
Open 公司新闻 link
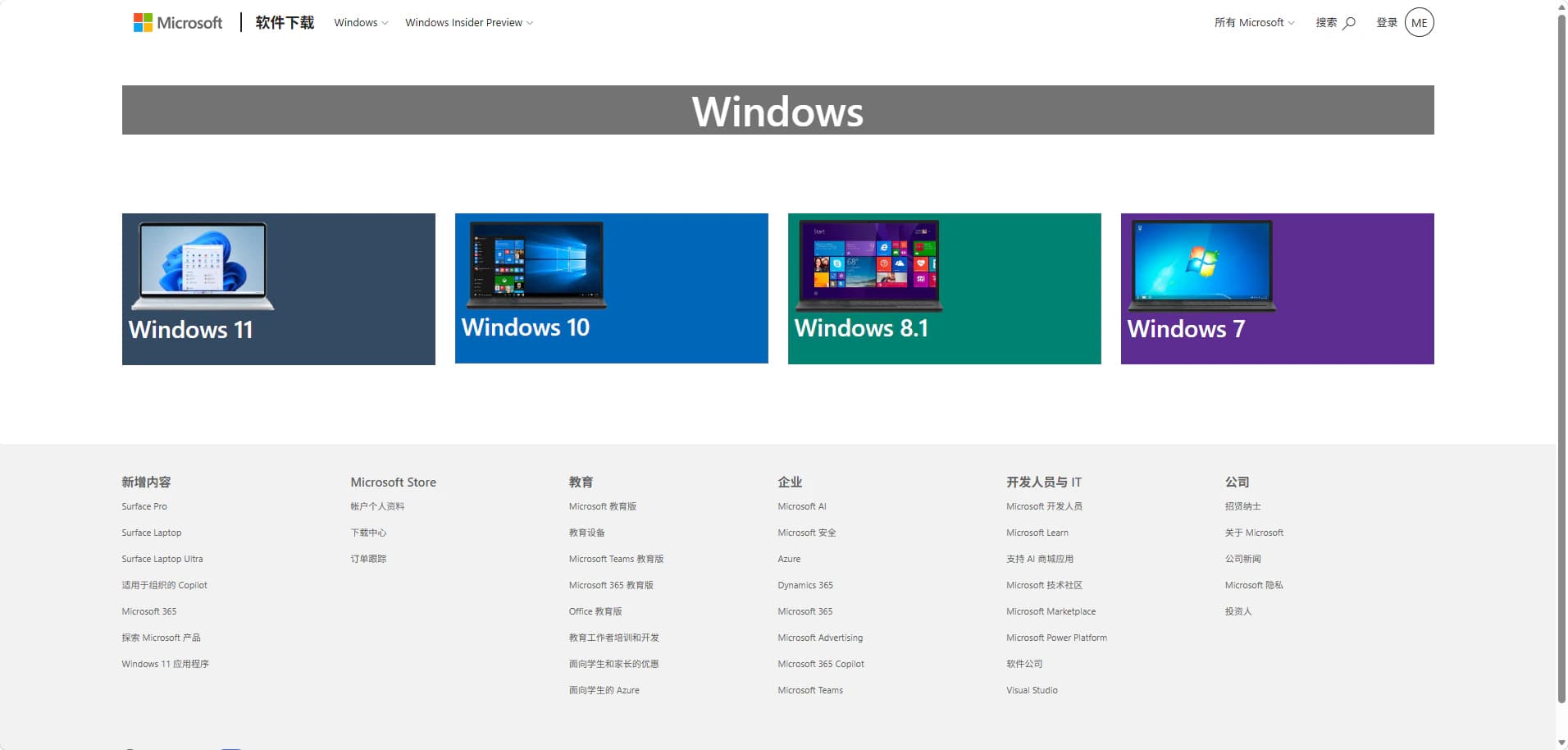point(1243,559)
